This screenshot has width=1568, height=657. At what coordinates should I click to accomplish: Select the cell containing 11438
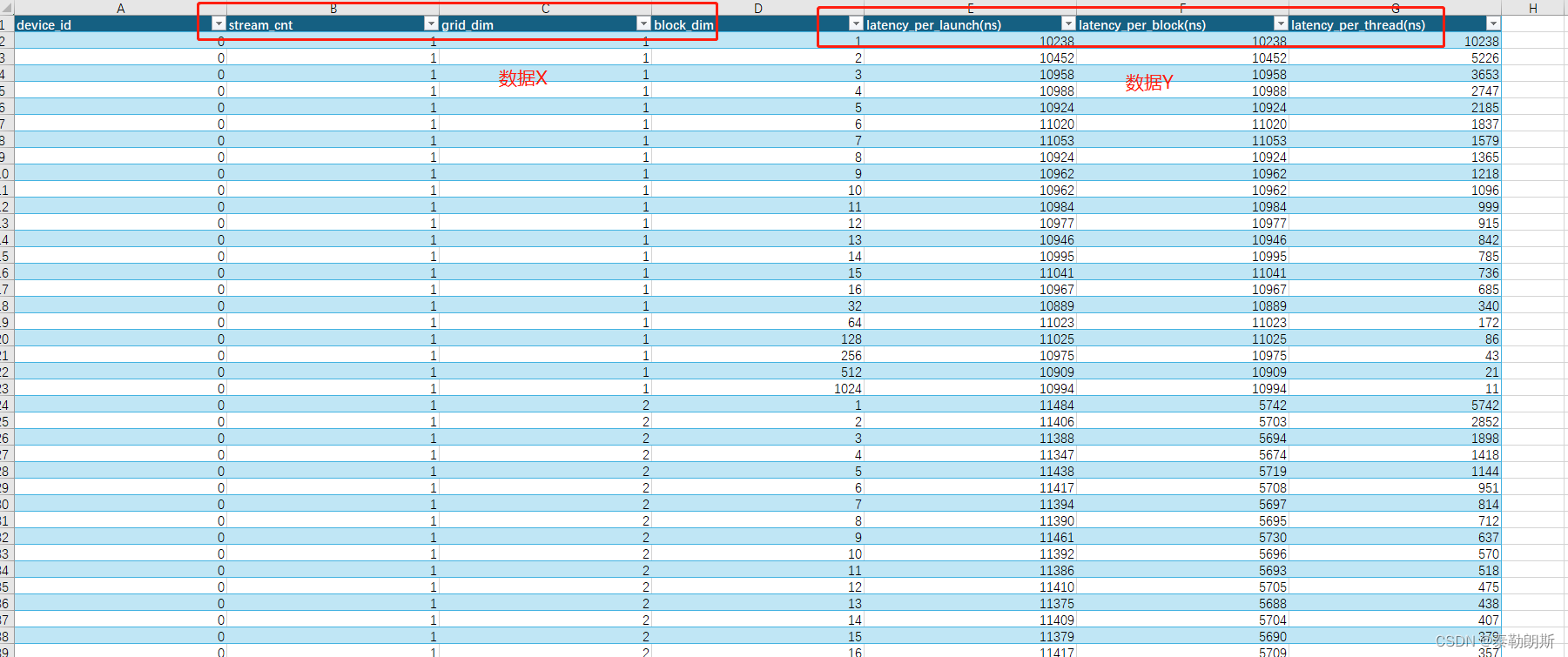970,471
